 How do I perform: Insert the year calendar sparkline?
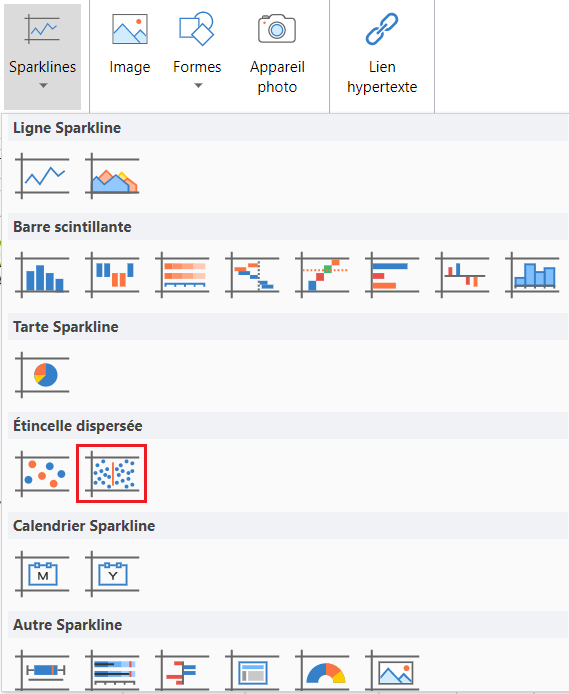coord(112,574)
